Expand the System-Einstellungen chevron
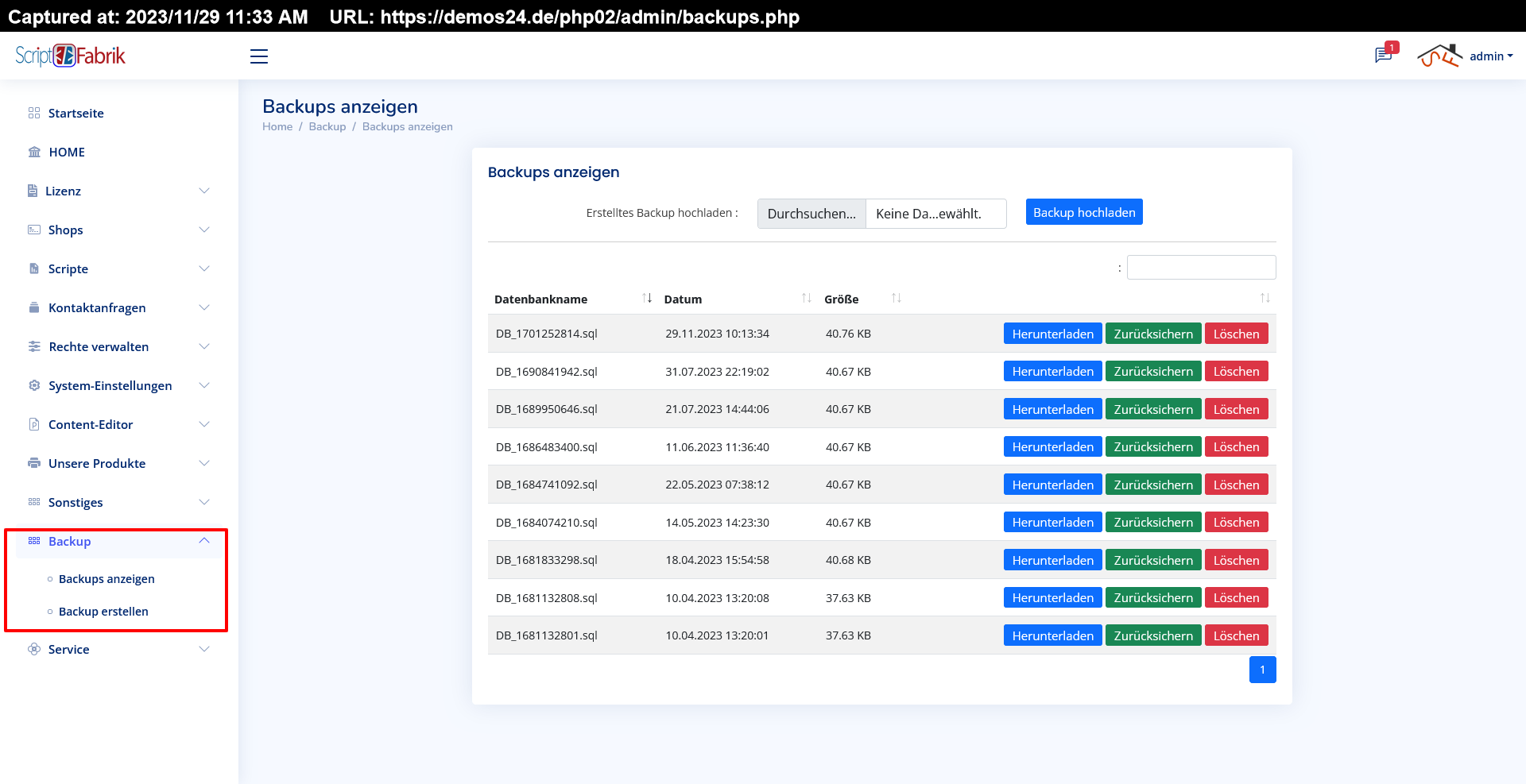This screenshot has width=1526, height=784. (x=204, y=385)
